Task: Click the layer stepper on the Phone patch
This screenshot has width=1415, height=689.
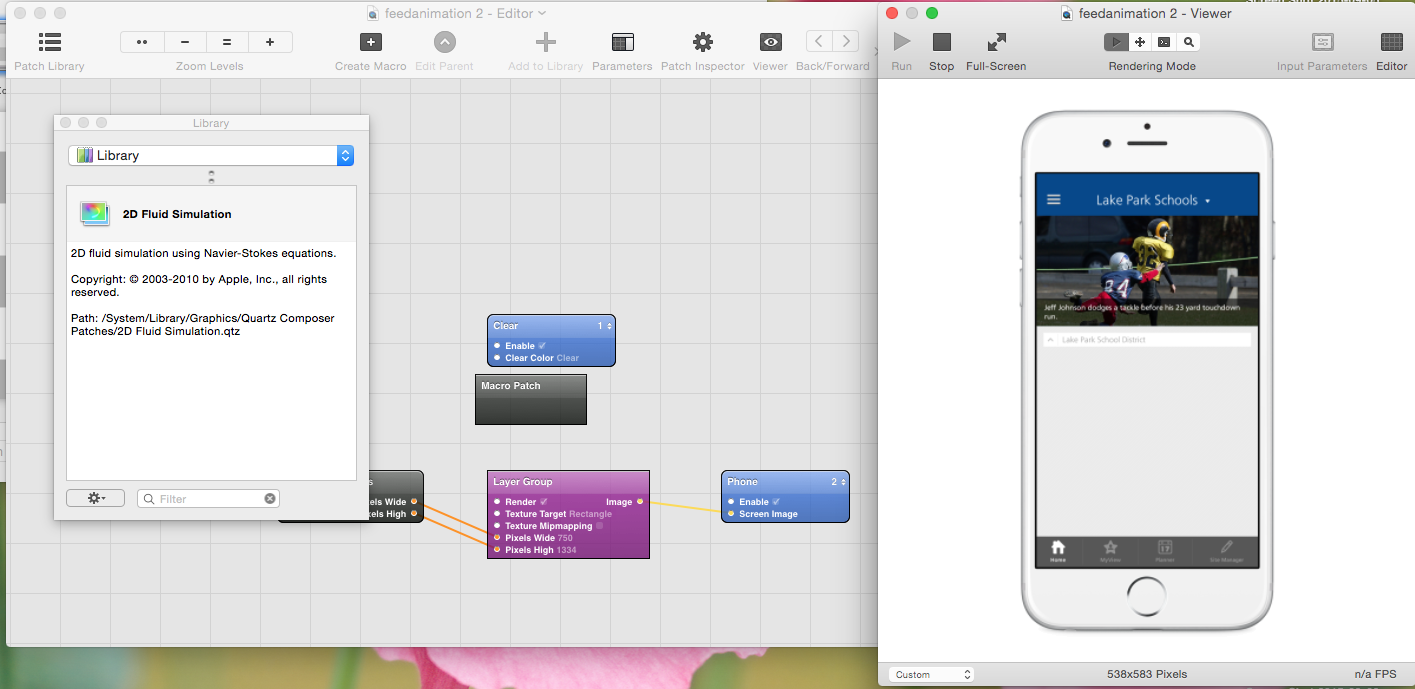Action: [843, 482]
